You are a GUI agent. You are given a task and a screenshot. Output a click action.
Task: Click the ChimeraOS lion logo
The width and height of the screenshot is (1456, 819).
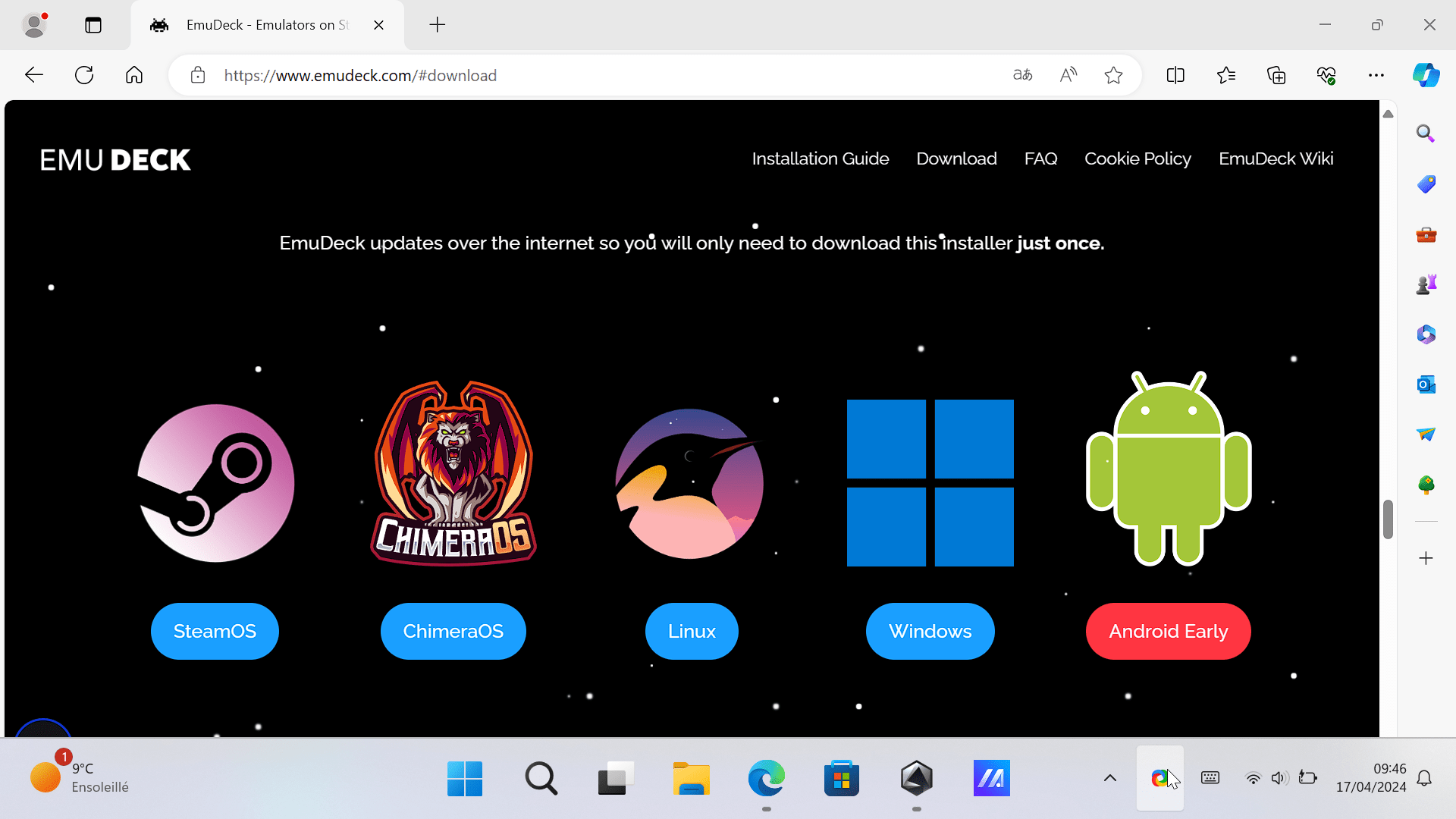(x=453, y=473)
